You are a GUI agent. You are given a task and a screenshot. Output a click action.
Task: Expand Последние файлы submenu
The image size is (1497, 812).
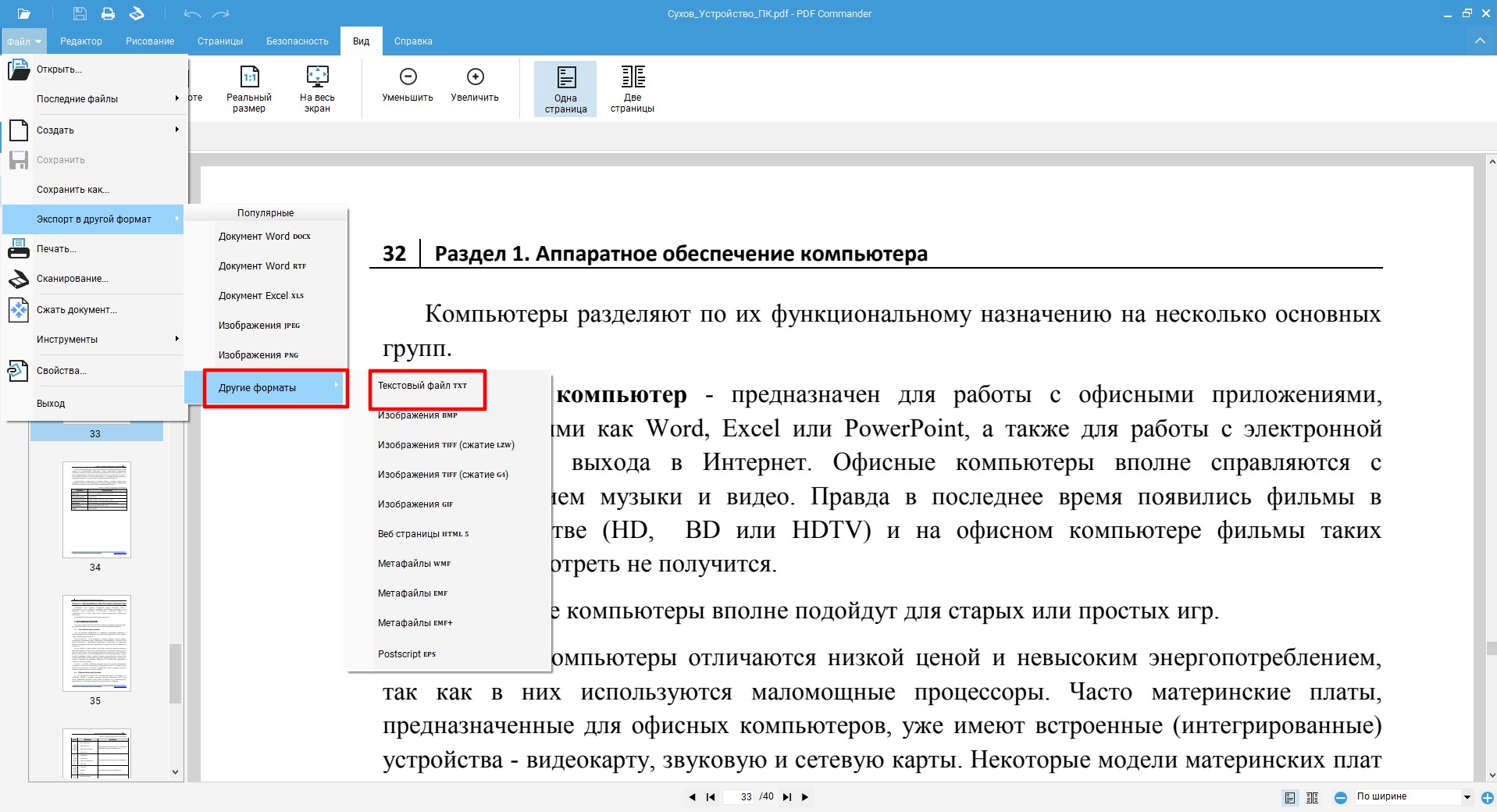[94, 99]
